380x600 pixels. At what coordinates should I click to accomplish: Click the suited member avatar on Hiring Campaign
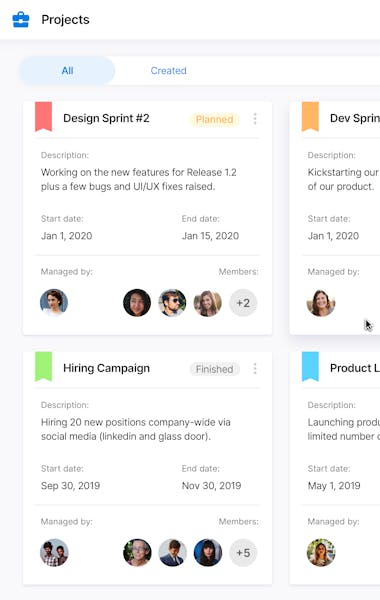point(172,553)
